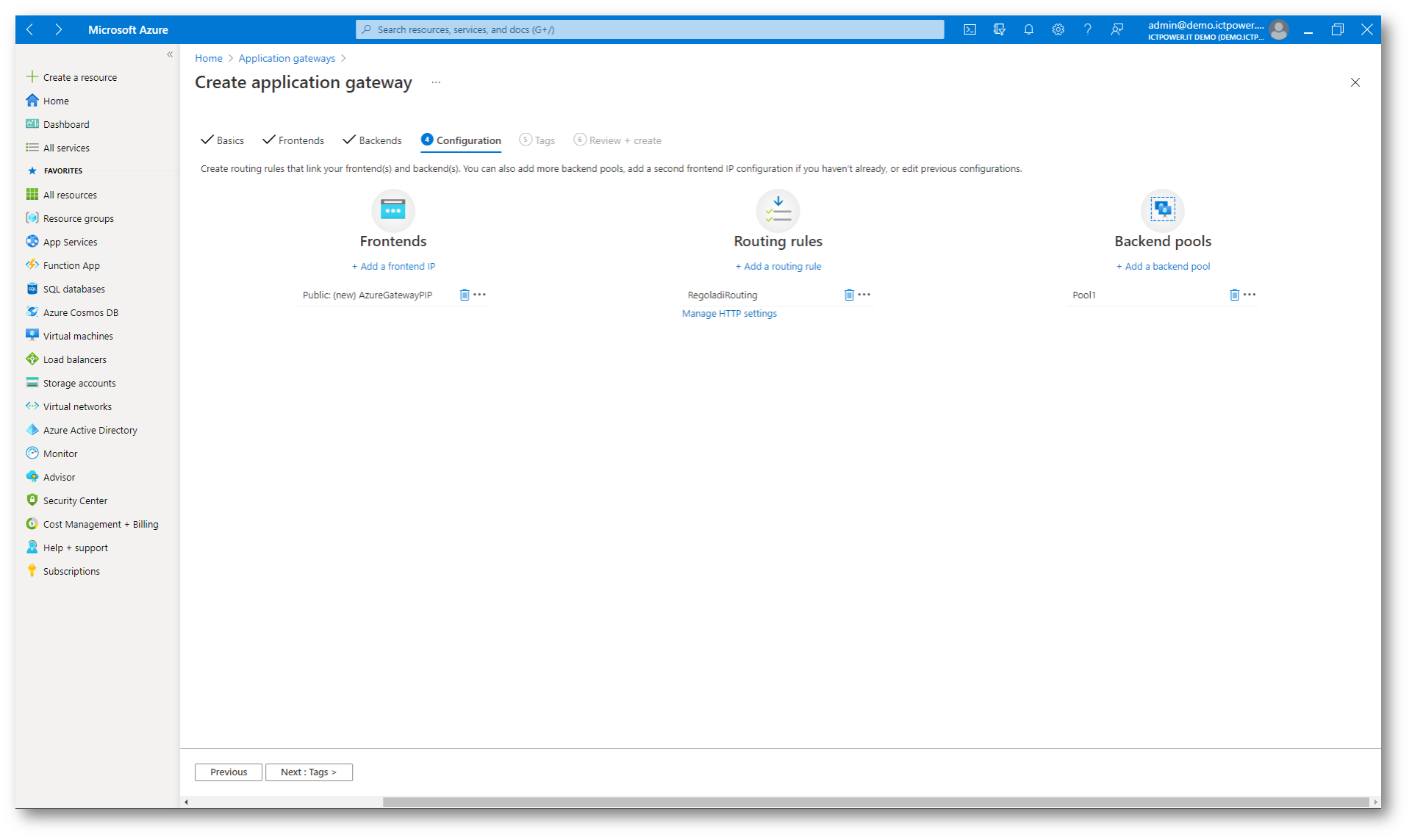Open the Help question mark menu
The image size is (1412, 840).
1087,29
